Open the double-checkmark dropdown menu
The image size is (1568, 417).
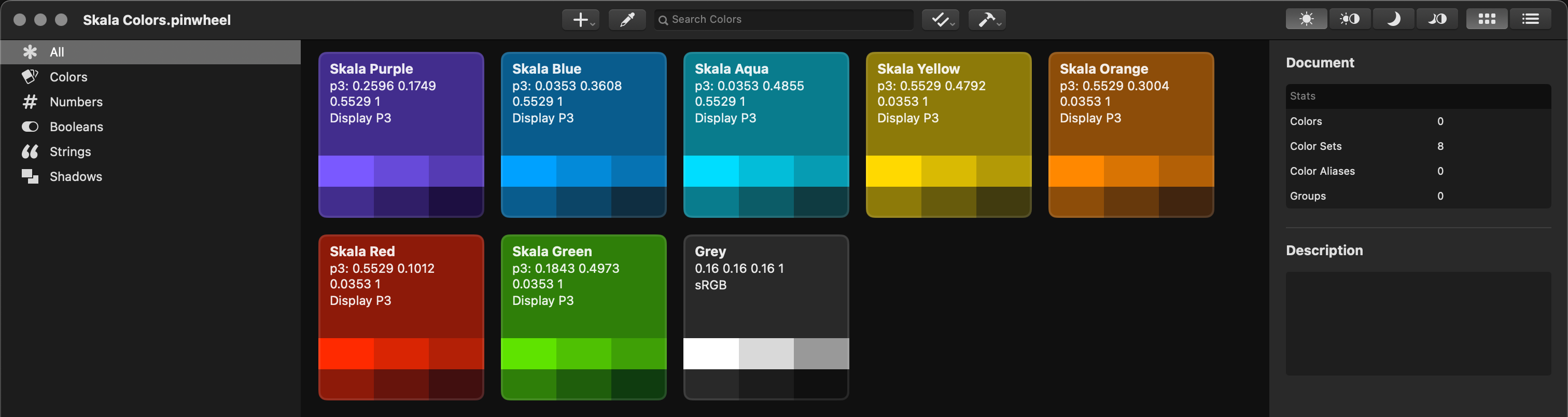[x=941, y=20]
